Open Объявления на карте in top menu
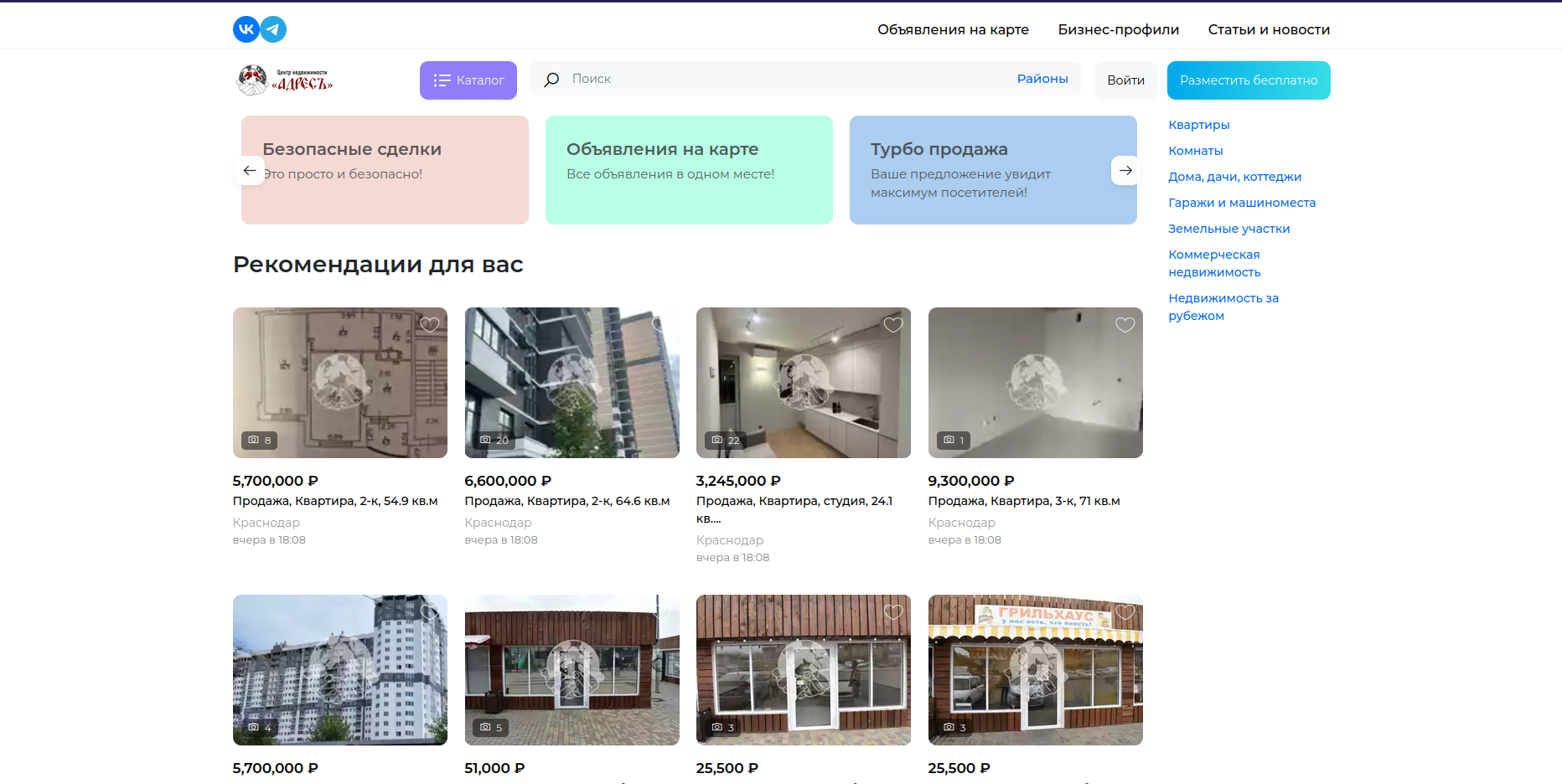Screen dimensions: 1562x784 [953, 29]
